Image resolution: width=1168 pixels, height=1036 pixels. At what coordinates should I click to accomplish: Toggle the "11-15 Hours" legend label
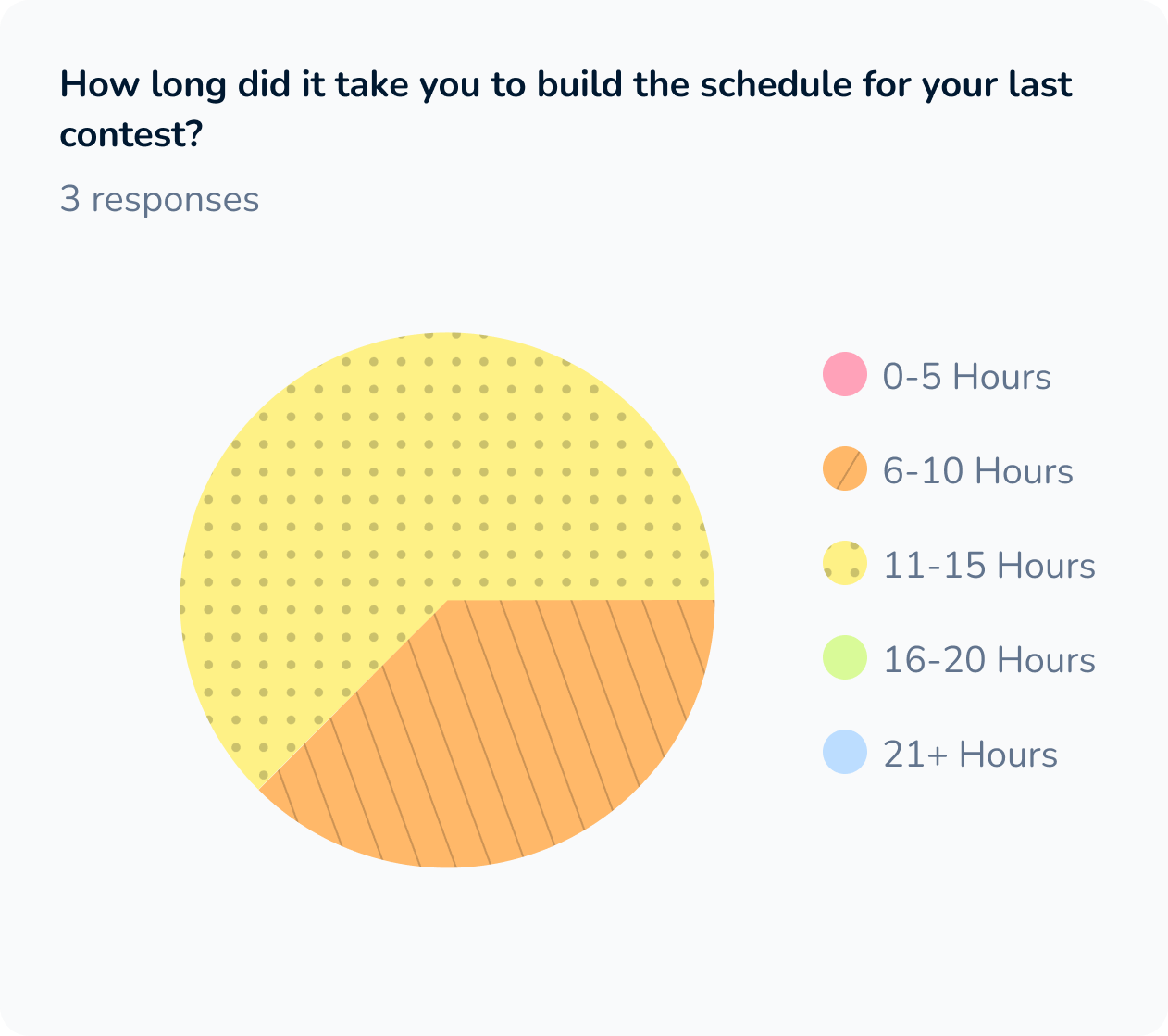(x=988, y=566)
